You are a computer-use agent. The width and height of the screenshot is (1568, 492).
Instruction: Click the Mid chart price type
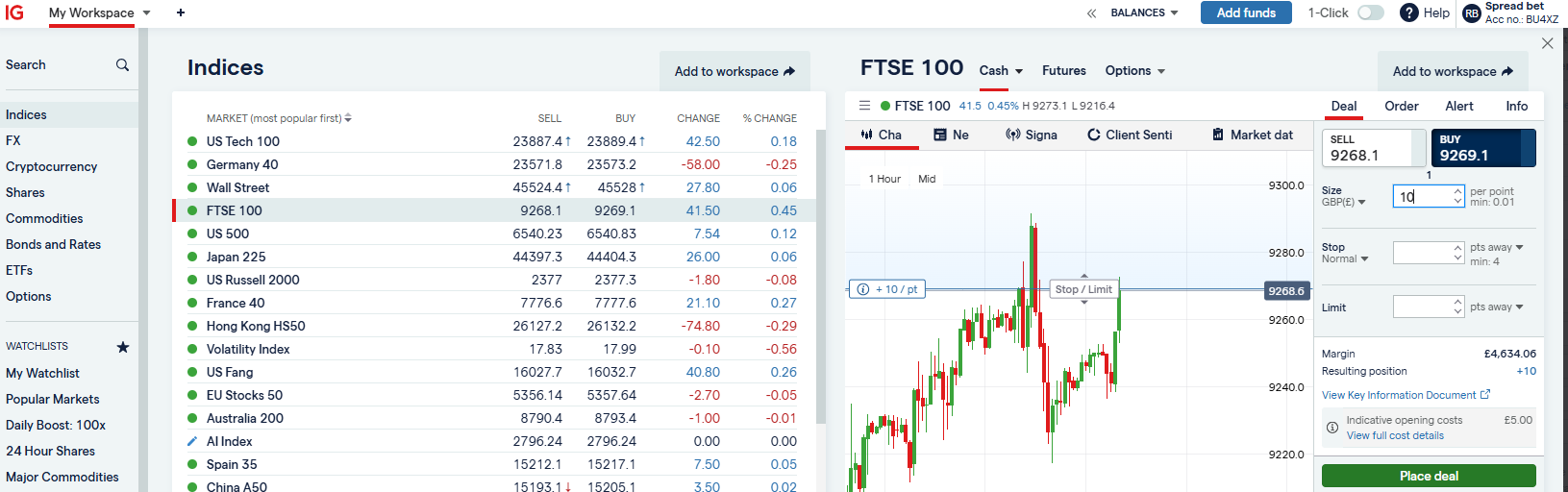(927, 179)
